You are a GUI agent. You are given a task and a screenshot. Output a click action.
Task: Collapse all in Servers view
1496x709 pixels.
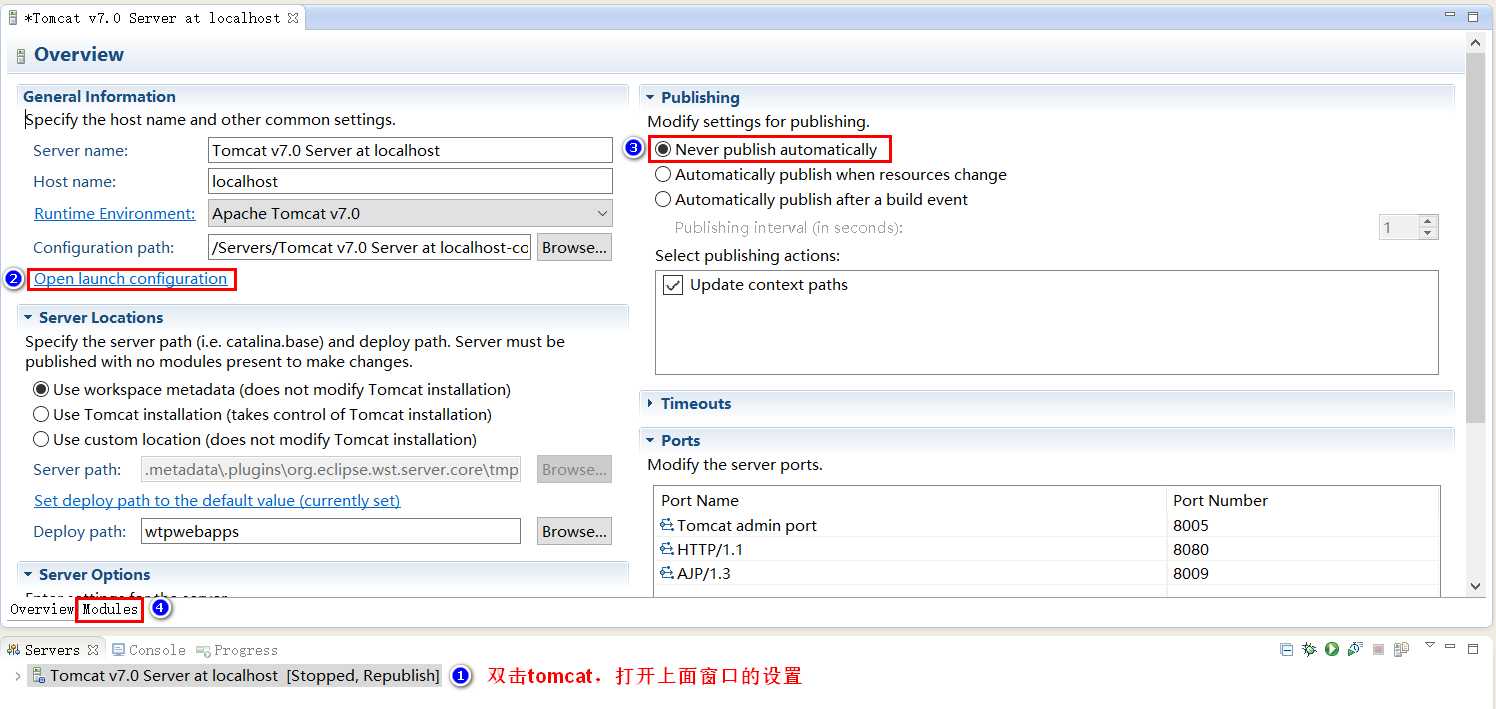point(1287,649)
